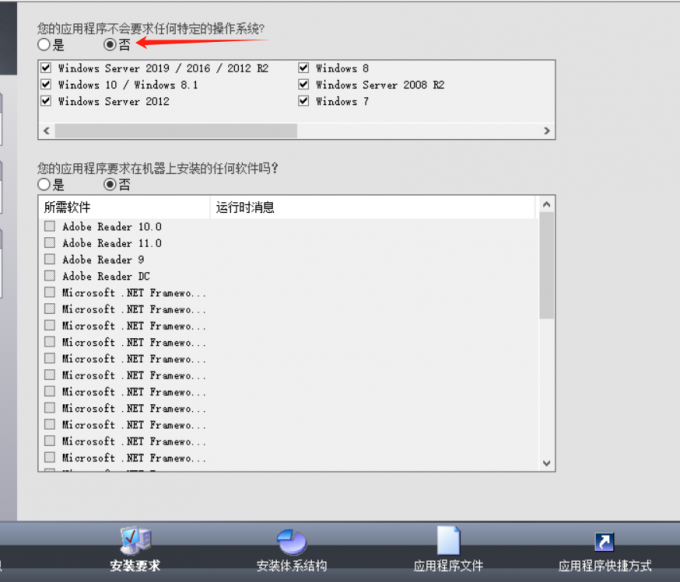This screenshot has width=680, height=582.
Task: Select 否 for specific operating system question
Action: [x=110, y=45]
